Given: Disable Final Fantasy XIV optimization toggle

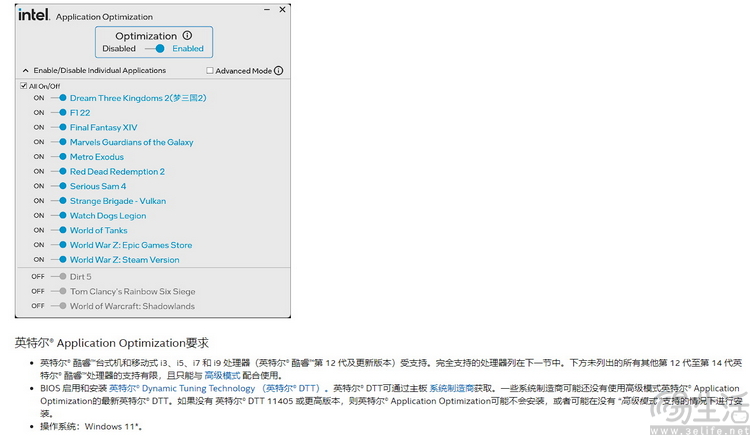Looking at the screenshot, I should 59,128.
